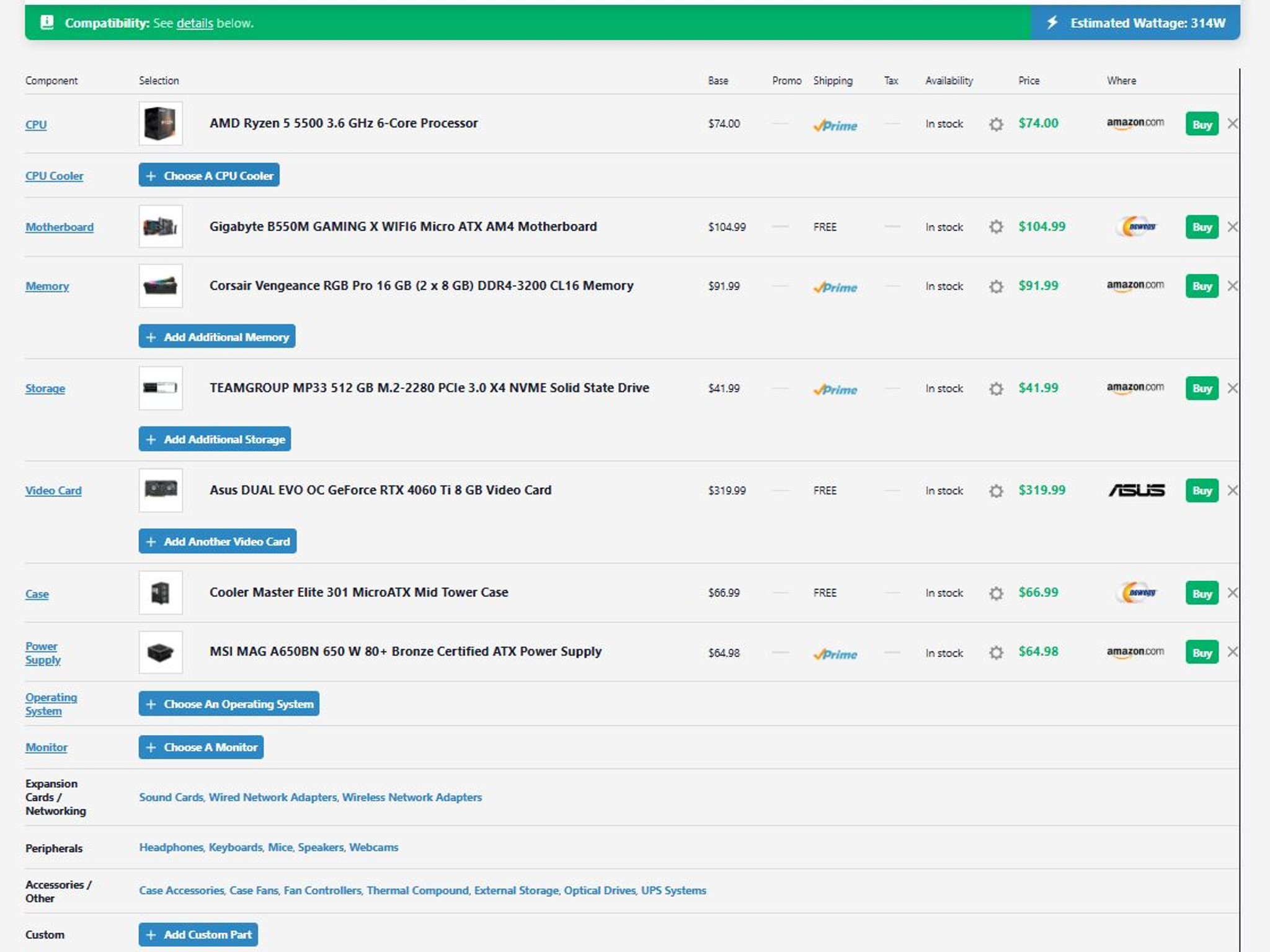Click the gear icon for the Asus video card
This screenshot has height=952, width=1270.
pos(996,491)
